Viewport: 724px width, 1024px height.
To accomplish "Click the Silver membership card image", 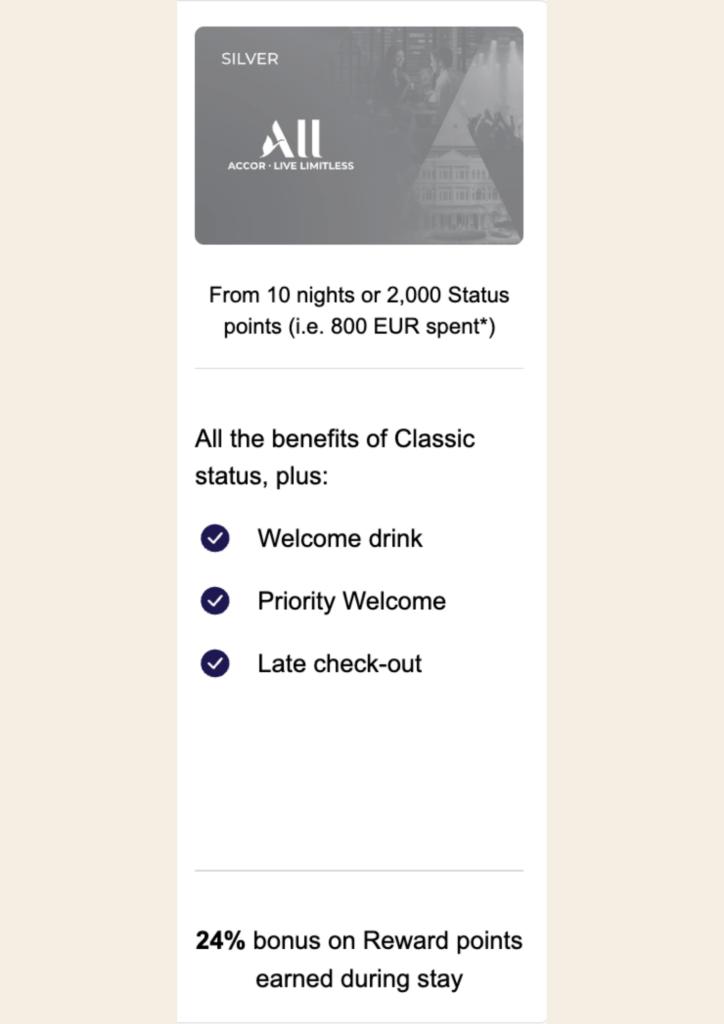I will [x=358, y=135].
